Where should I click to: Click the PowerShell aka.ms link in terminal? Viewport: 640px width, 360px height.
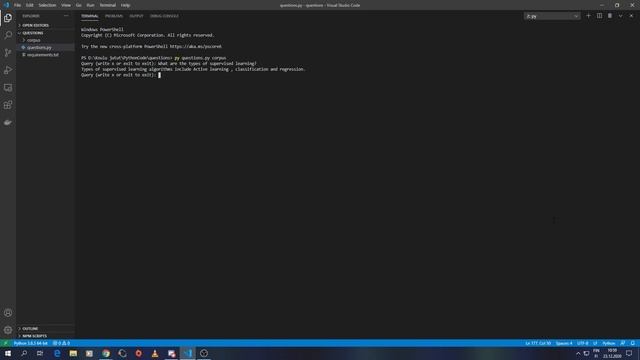tap(196, 47)
